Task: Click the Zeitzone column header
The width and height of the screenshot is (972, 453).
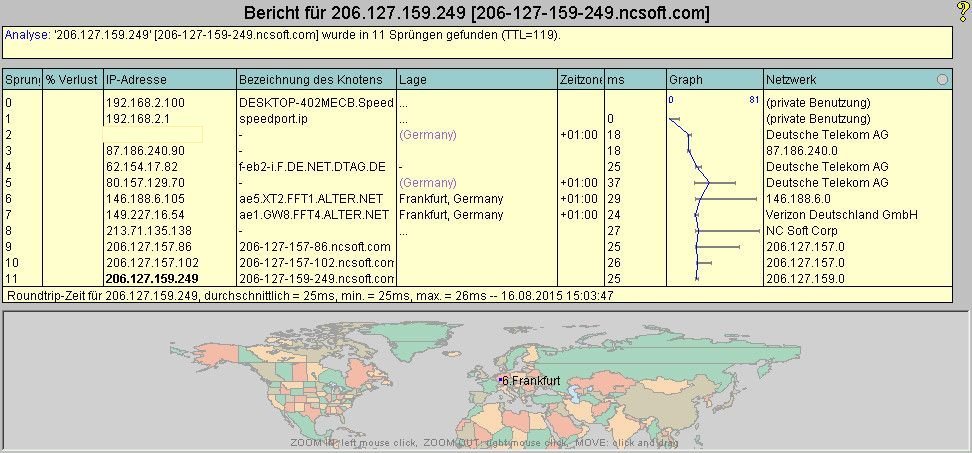Action: [581, 79]
